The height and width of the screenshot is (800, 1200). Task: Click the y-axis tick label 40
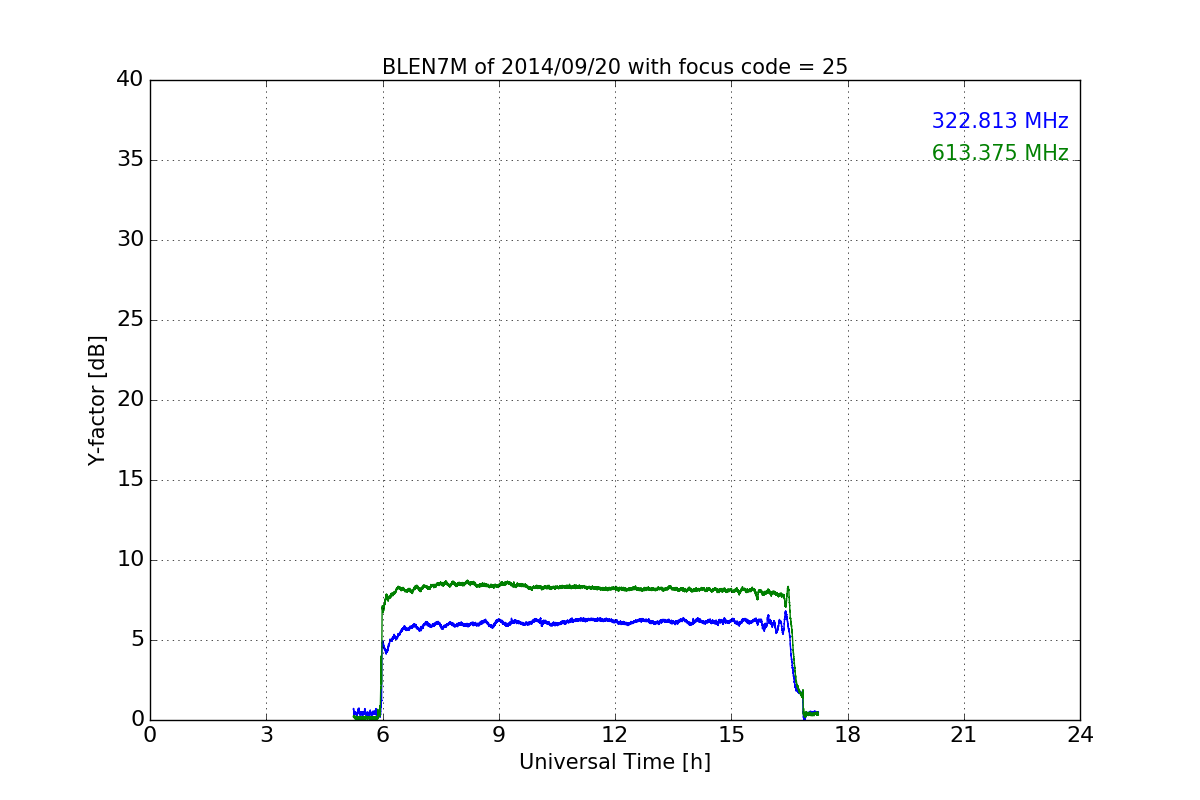[130, 80]
